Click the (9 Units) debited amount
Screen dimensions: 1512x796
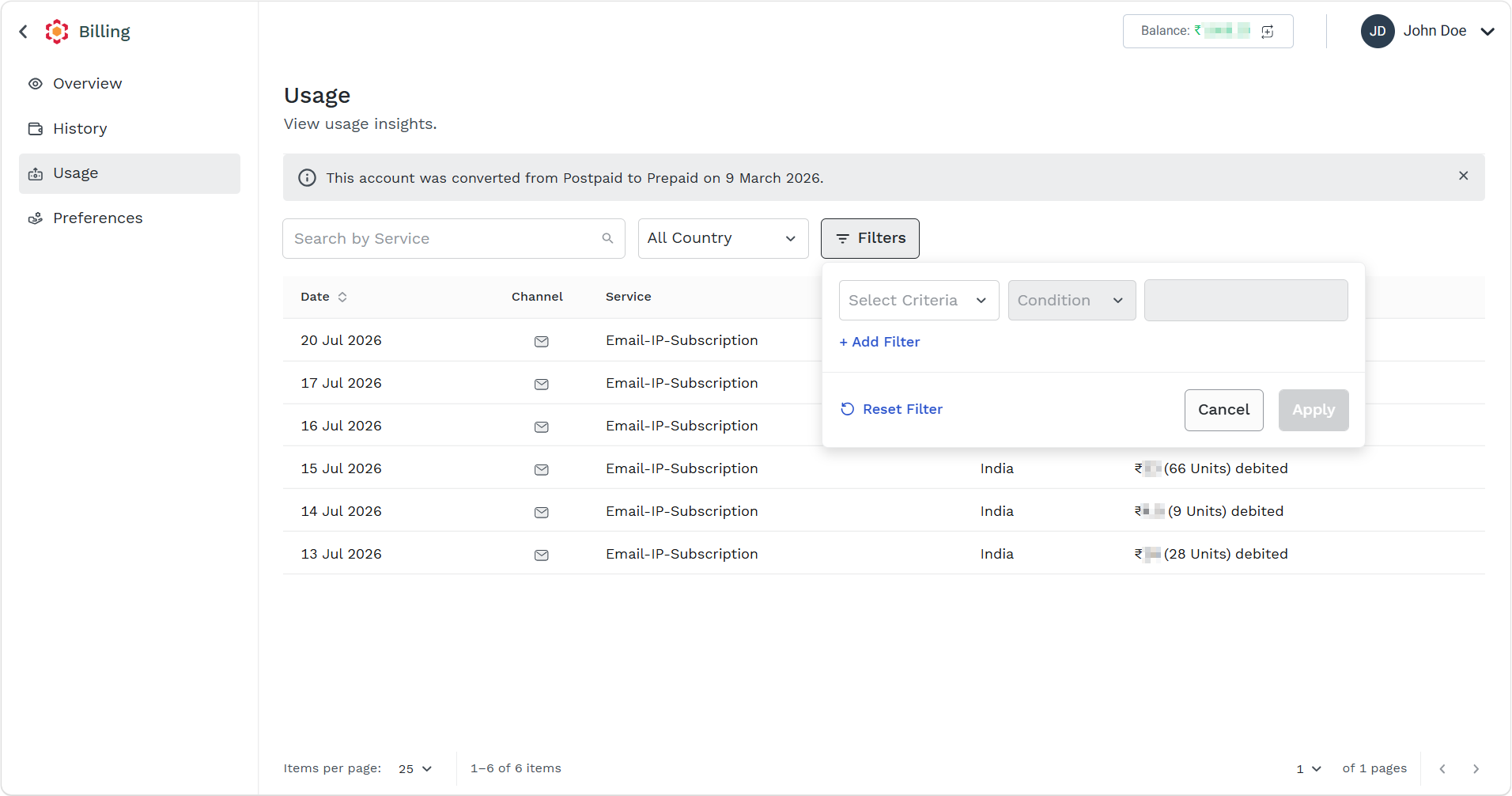pyautogui.click(x=1209, y=511)
